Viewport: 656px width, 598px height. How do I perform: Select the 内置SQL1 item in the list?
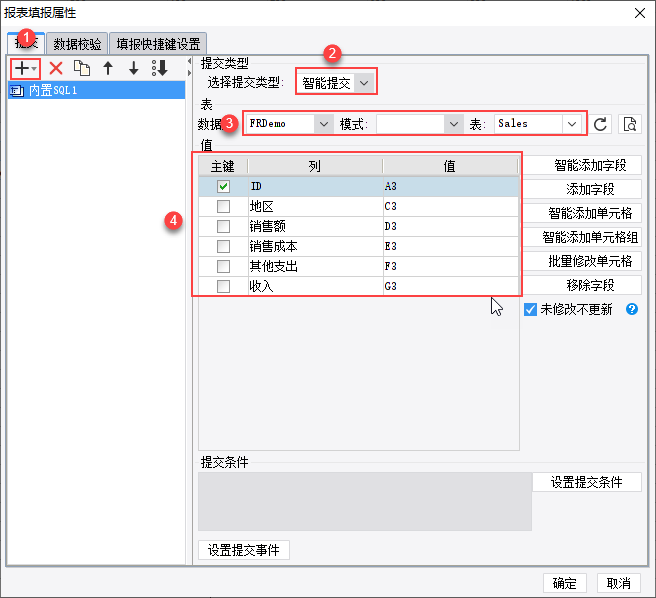coord(96,90)
